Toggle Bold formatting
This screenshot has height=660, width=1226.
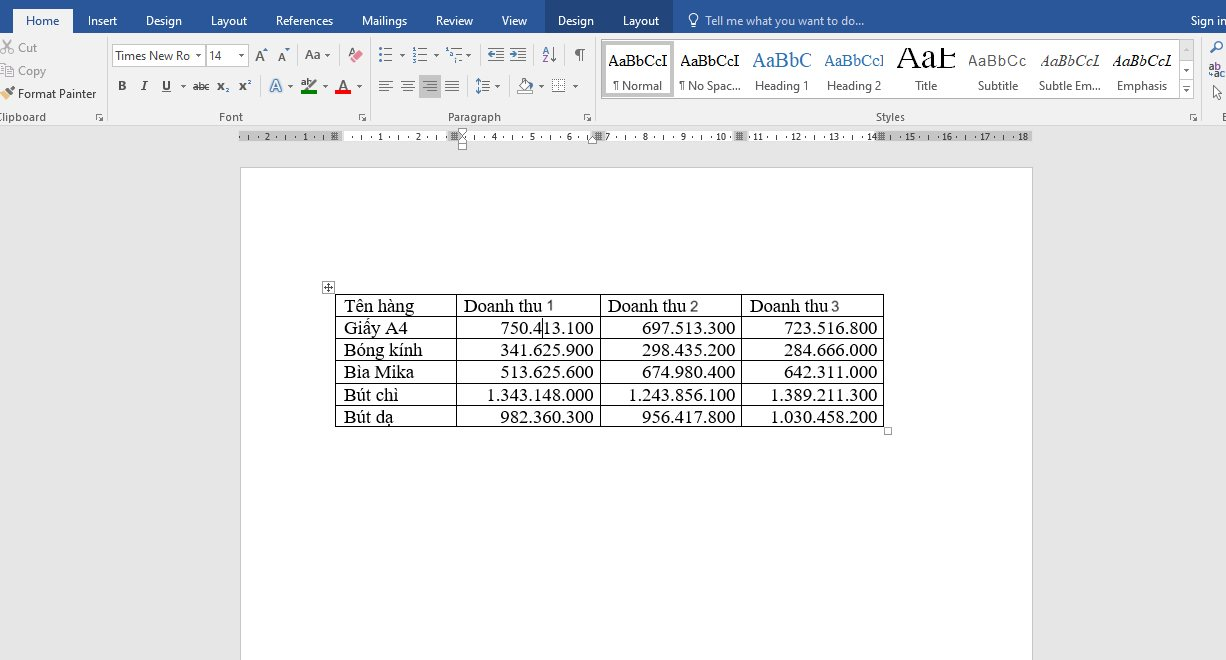122,87
